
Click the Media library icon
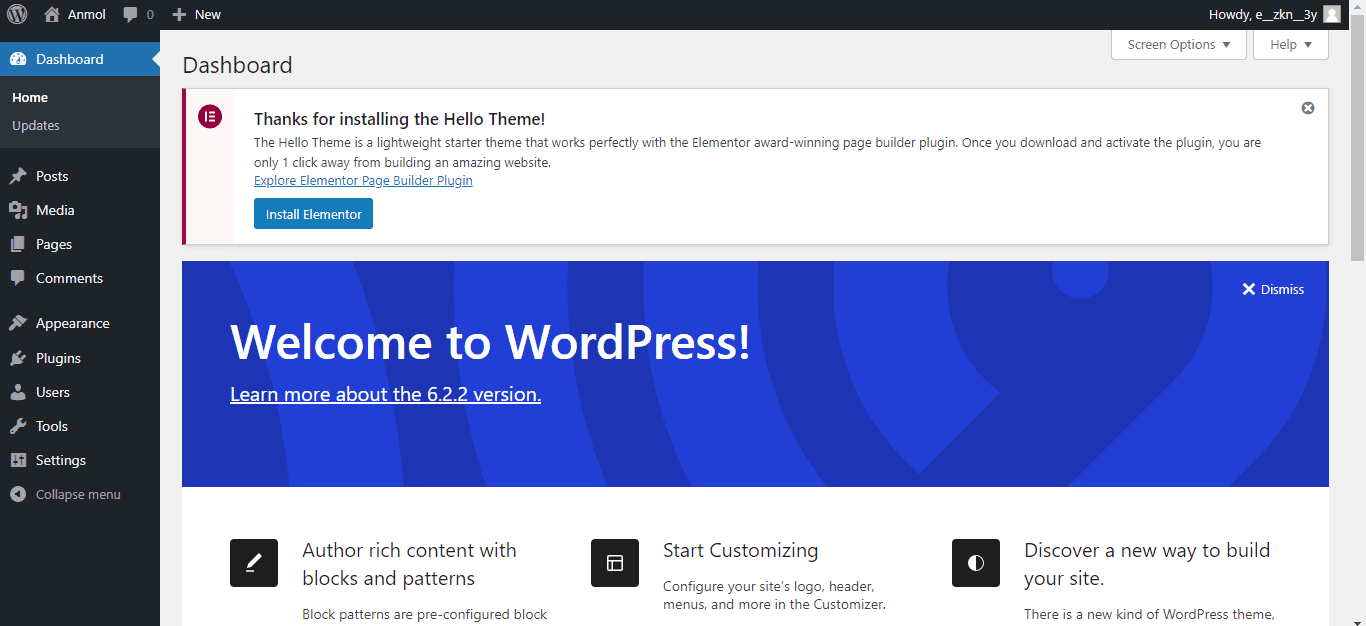[x=17, y=210]
